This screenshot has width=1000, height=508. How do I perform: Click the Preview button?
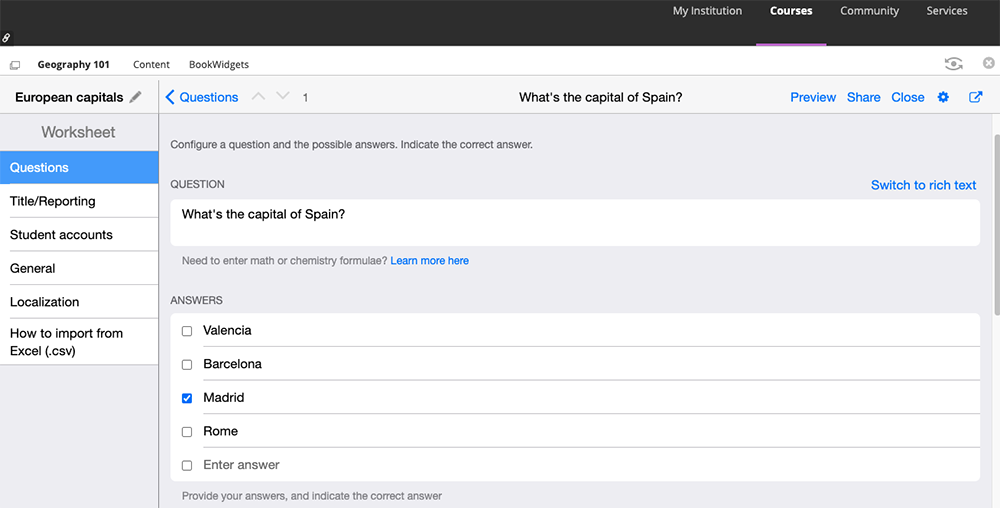click(813, 97)
